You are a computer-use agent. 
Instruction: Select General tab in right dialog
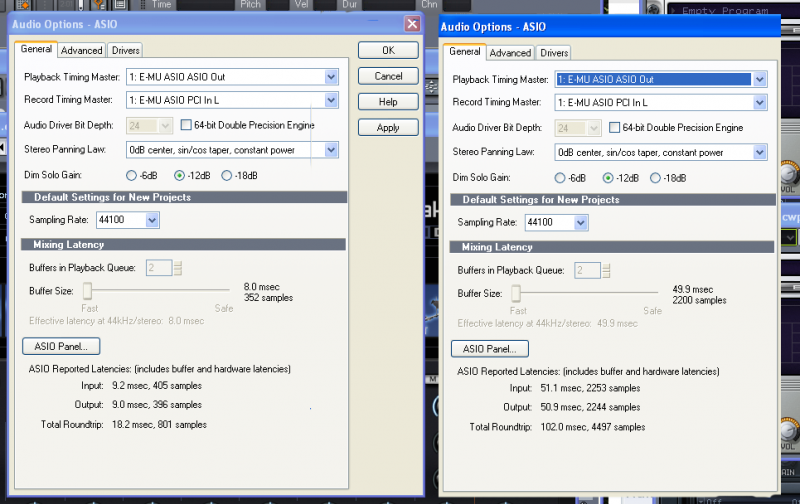tap(463, 52)
